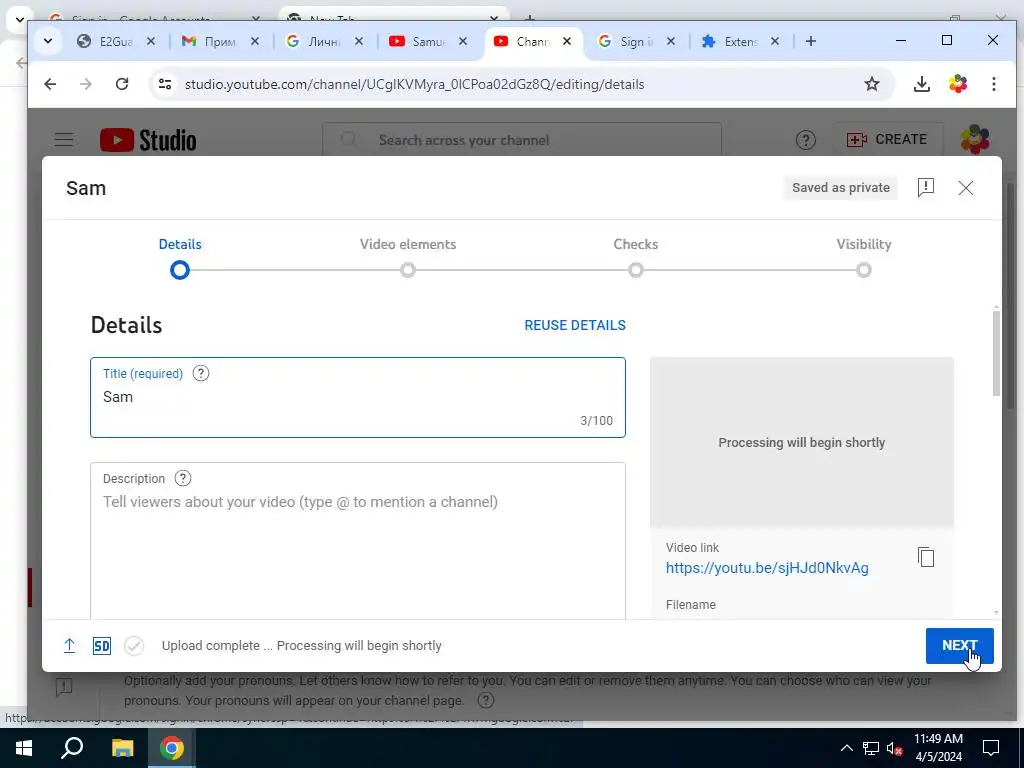This screenshot has height=768, width=1024.
Task: Click the SD processing status icon
Action: 102,646
